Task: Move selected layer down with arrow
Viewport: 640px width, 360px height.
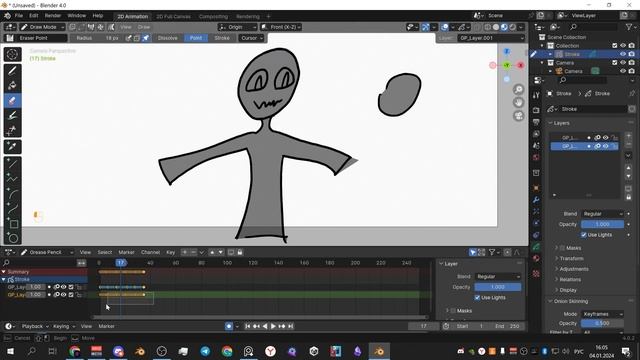Action: pyautogui.click(x=628, y=176)
